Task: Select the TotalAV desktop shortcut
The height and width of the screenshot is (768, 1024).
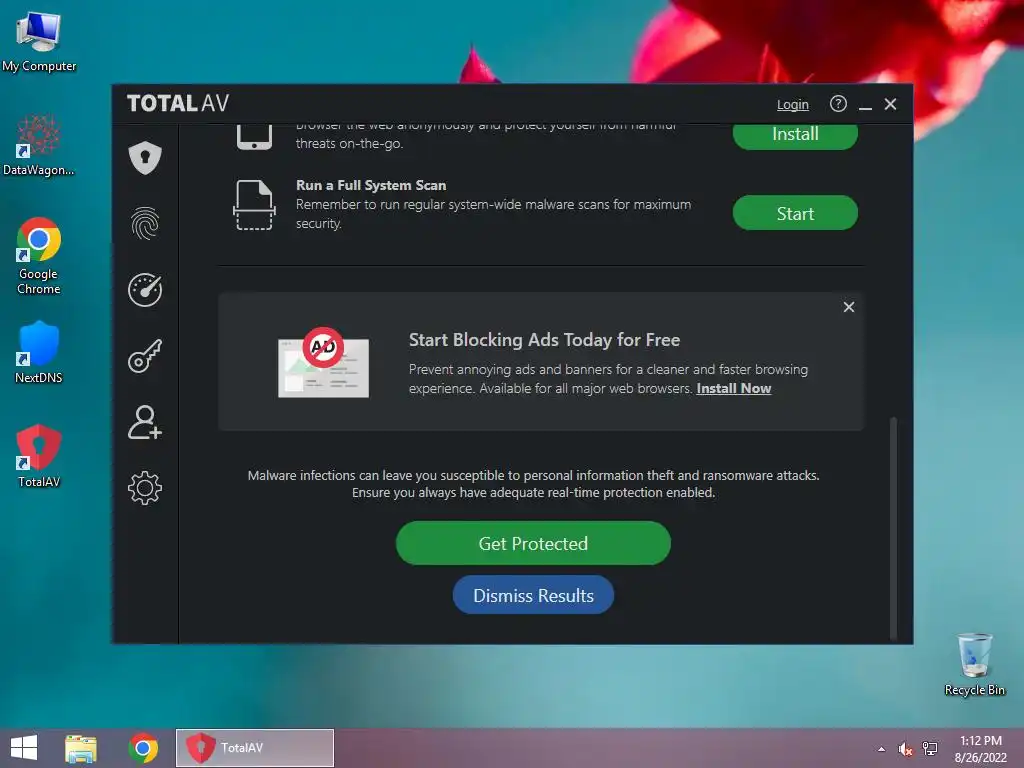Action: (x=39, y=456)
